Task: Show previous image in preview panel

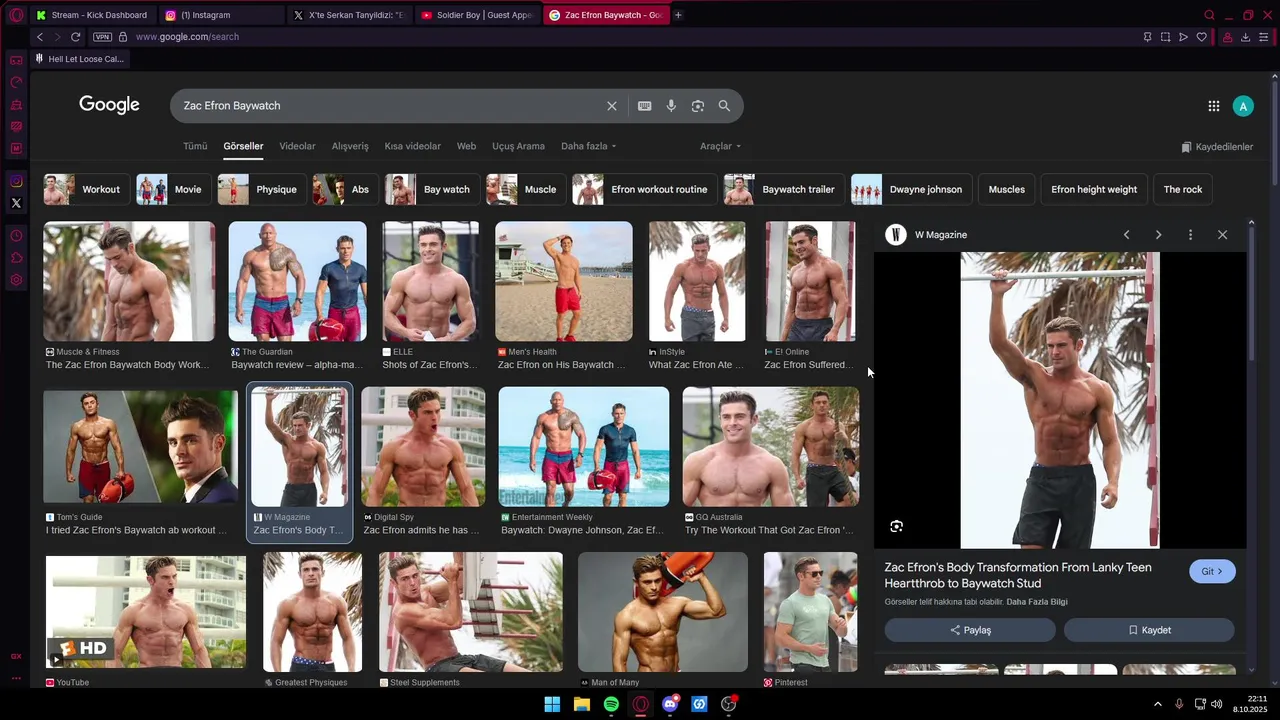Action: pos(1126,235)
